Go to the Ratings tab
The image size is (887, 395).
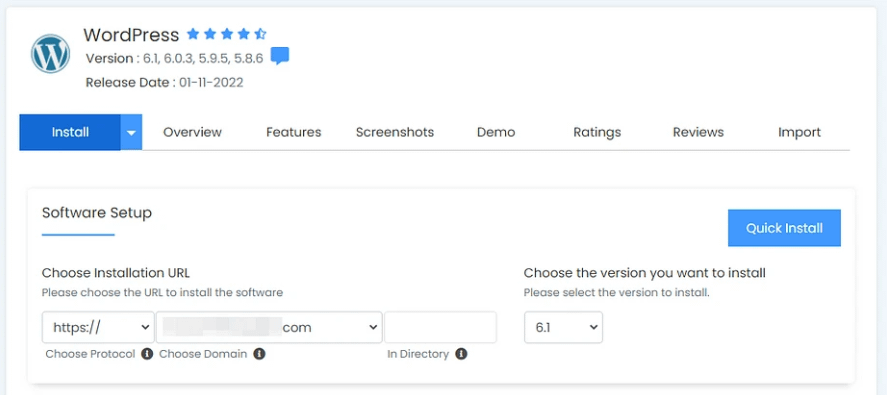pos(597,132)
